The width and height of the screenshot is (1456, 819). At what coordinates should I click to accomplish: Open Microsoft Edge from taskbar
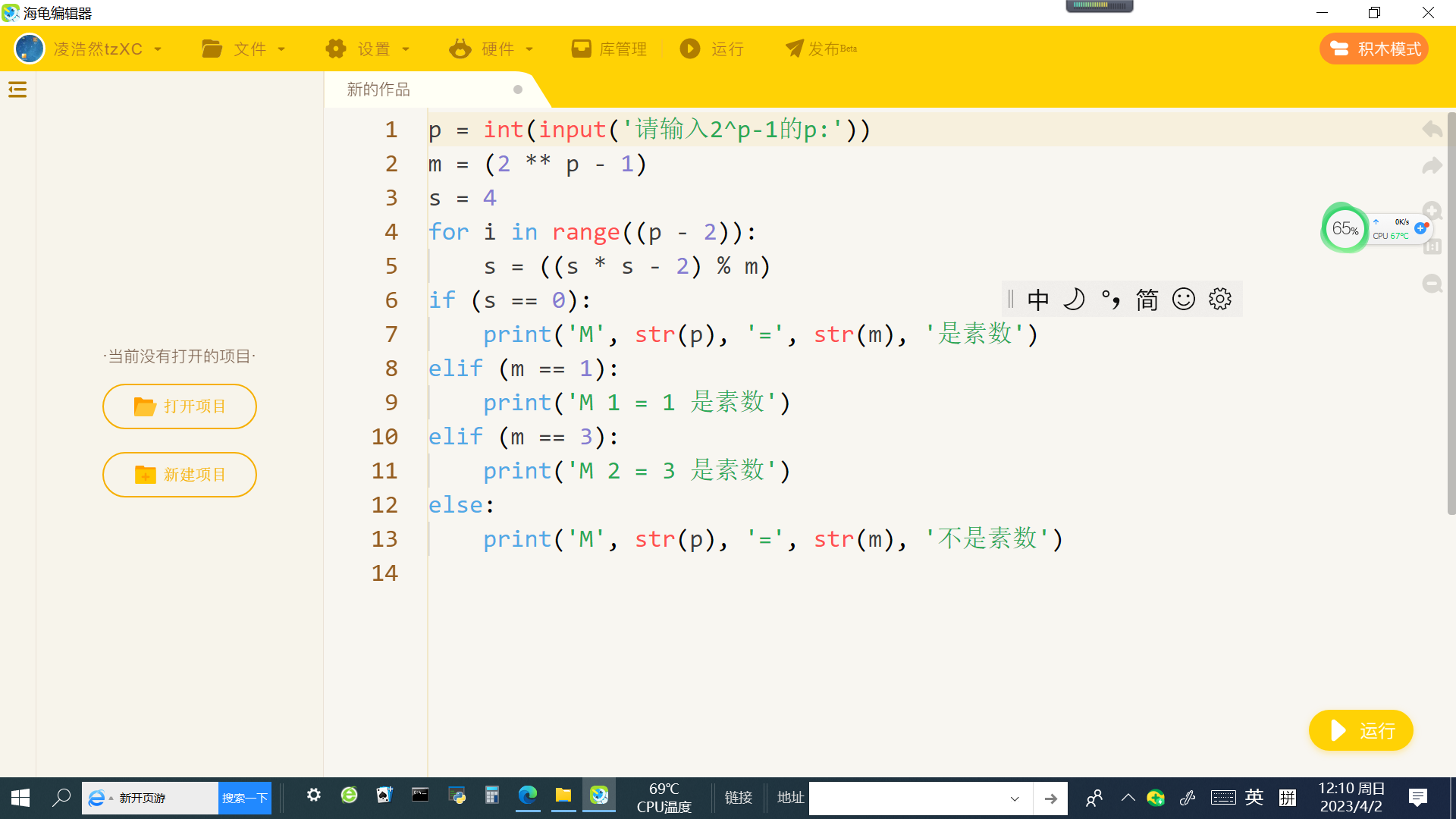pyautogui.click(x=528, y=795)
